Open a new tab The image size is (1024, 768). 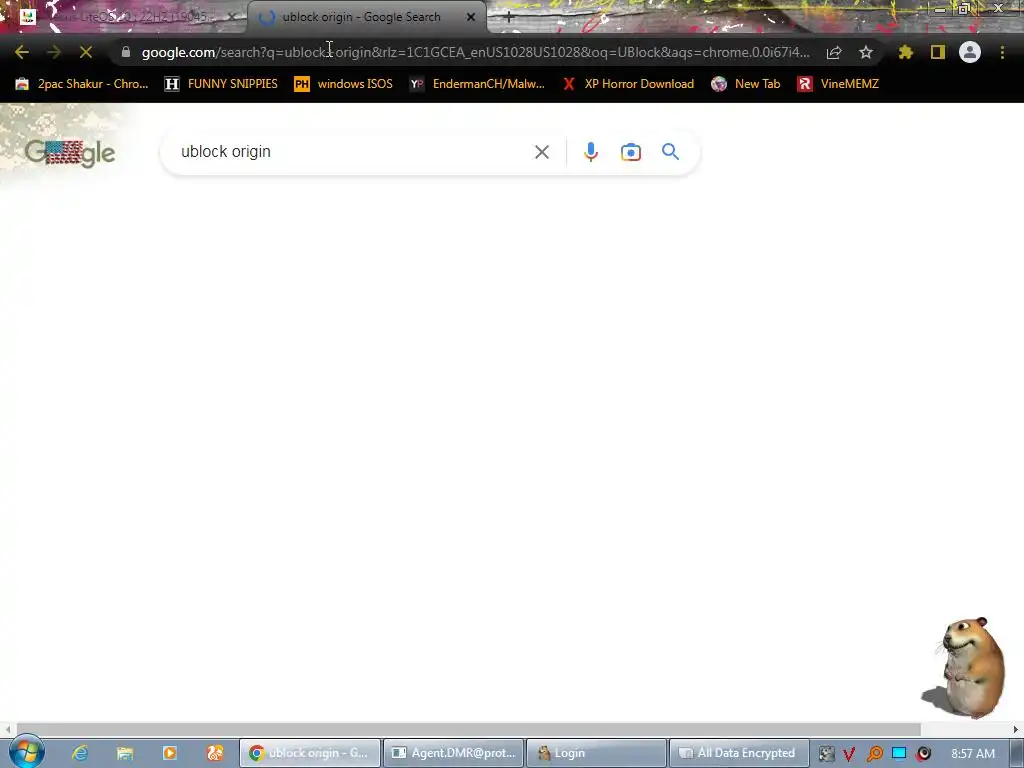pos(509,18)
